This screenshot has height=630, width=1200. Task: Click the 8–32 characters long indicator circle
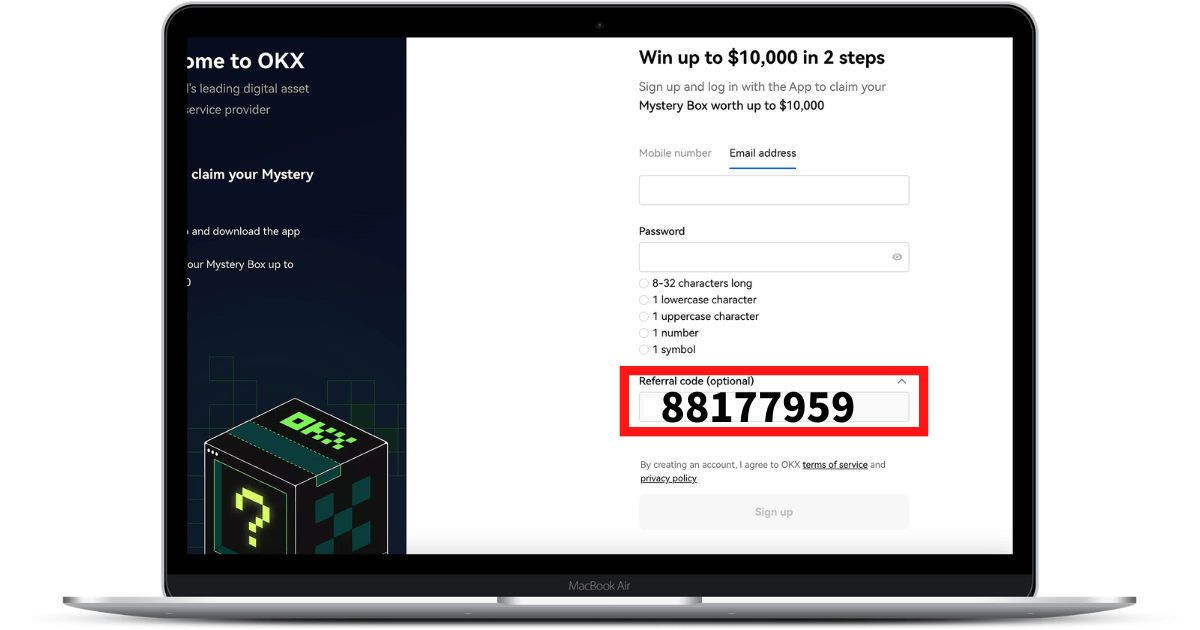[x=644, y=283]
